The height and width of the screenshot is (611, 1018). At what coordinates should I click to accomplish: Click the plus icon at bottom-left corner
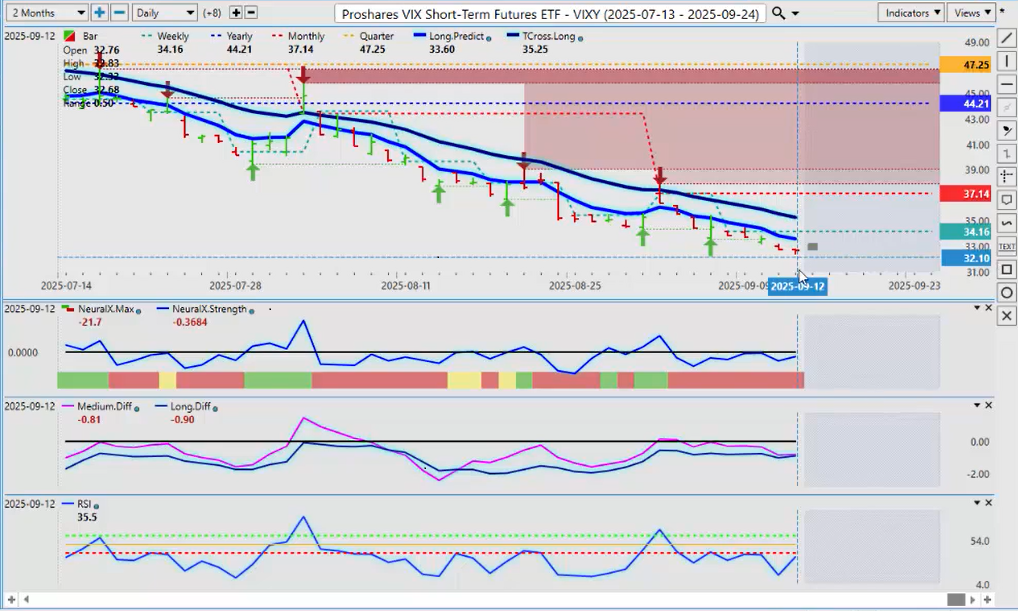point(11,600)
